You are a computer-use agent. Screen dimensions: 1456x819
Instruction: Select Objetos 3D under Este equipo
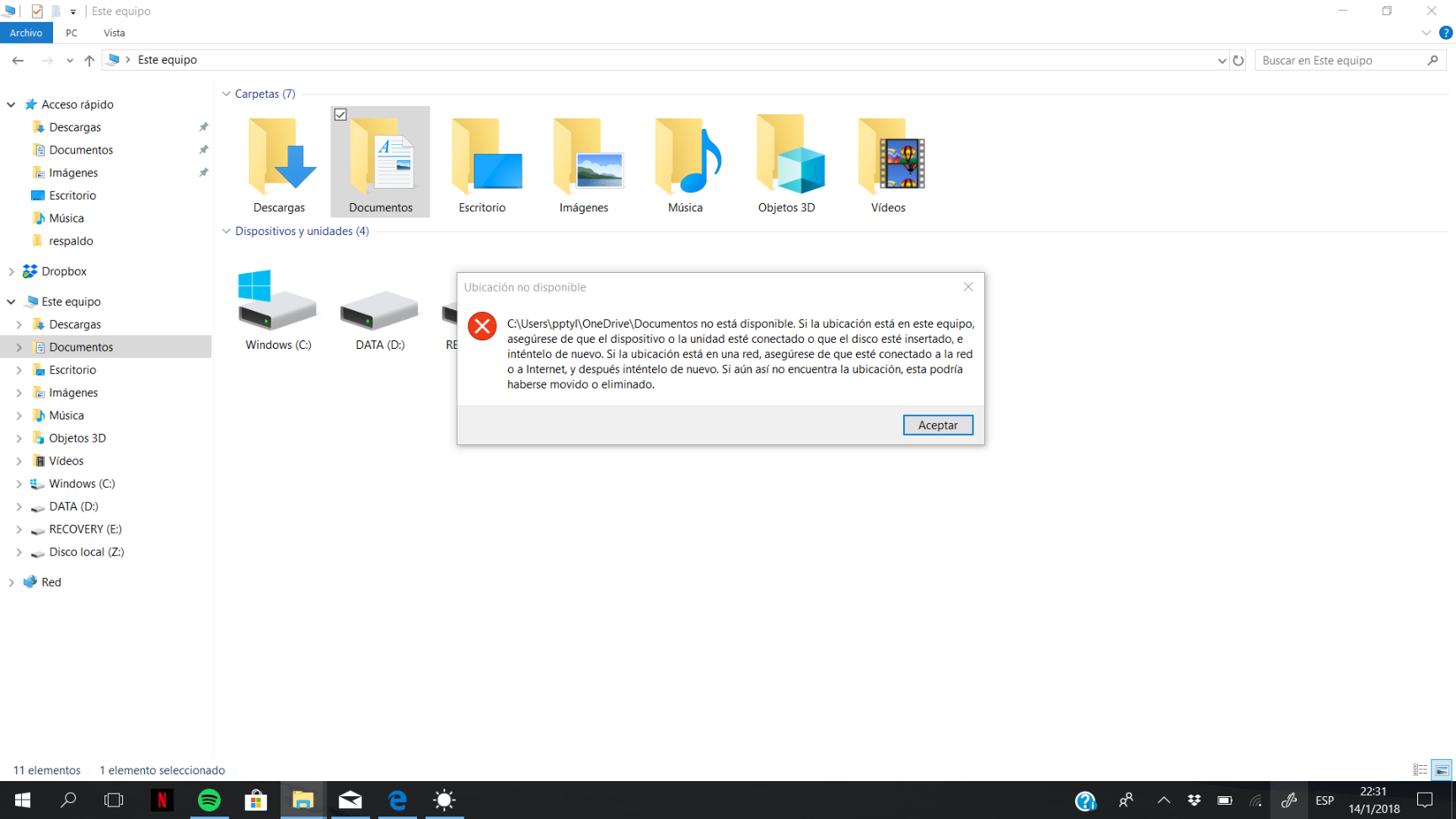pyautogui.click(x=78, y=438)
